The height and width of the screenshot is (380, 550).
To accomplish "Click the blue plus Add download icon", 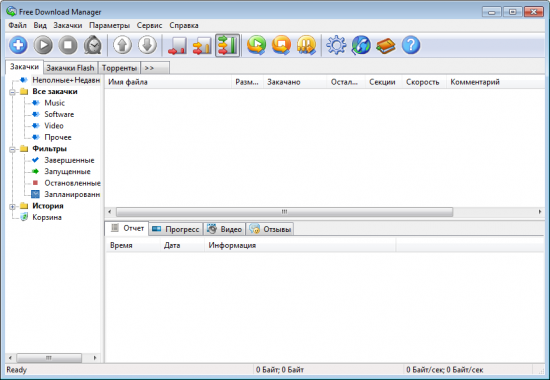I will [x=18, y=45].
